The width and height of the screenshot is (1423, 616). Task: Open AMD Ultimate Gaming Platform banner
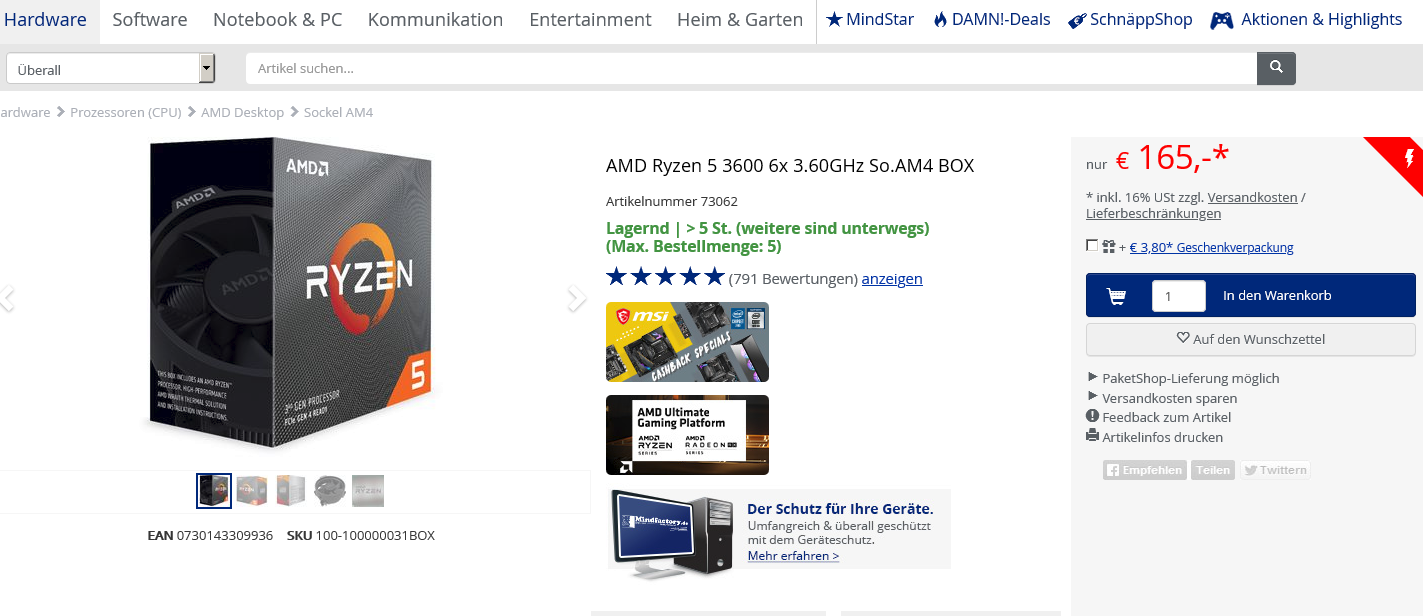coord(687,435)
